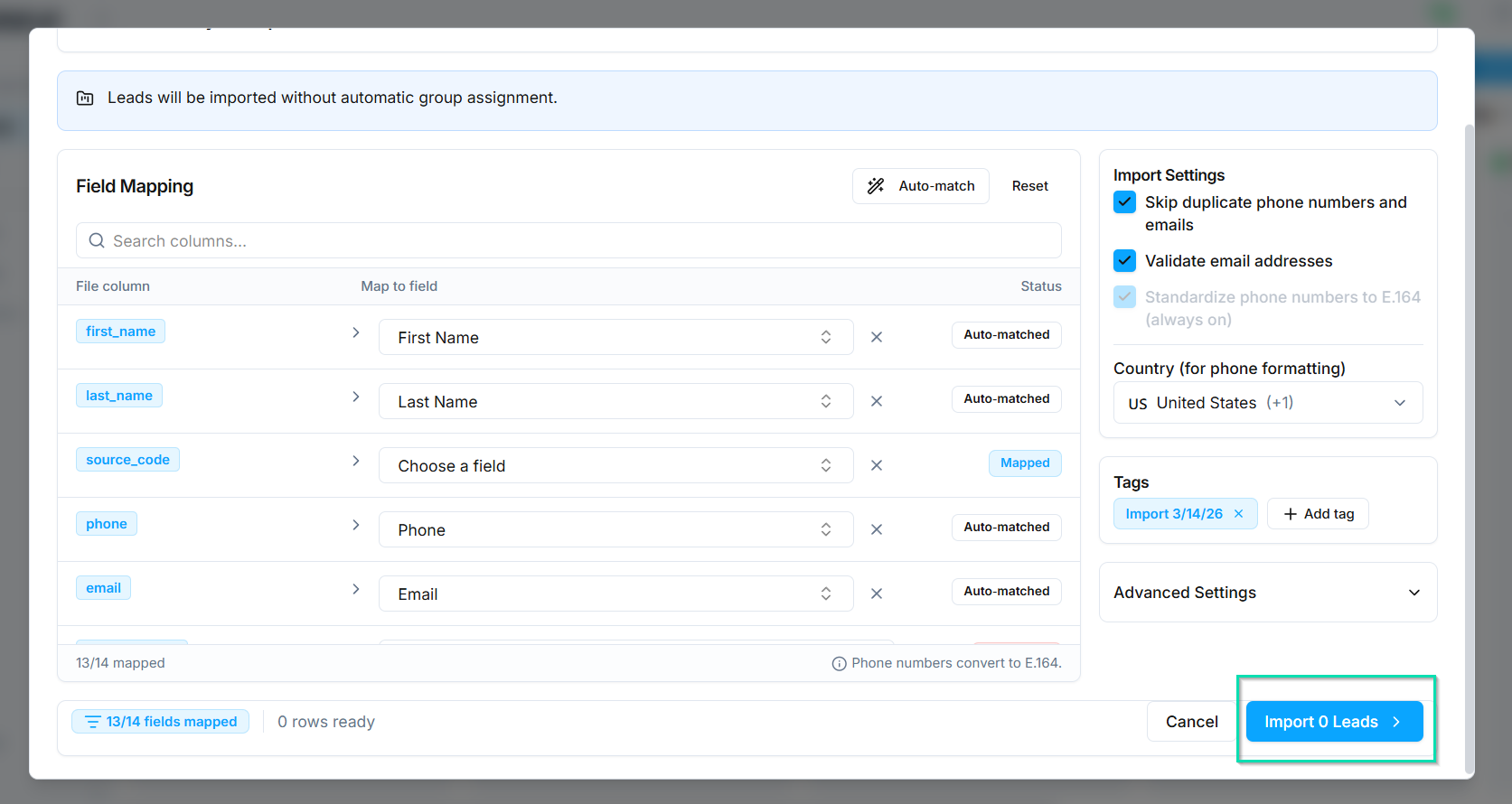Uncheck Skip duplicate phone numbers and emails
1512x804 pixels.
point(1124,202)
